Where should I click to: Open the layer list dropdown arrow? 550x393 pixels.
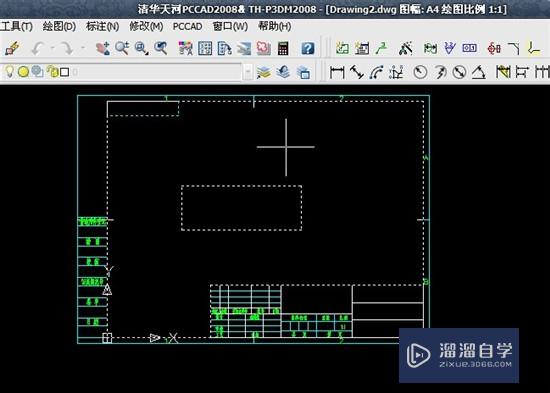[248, 72]
